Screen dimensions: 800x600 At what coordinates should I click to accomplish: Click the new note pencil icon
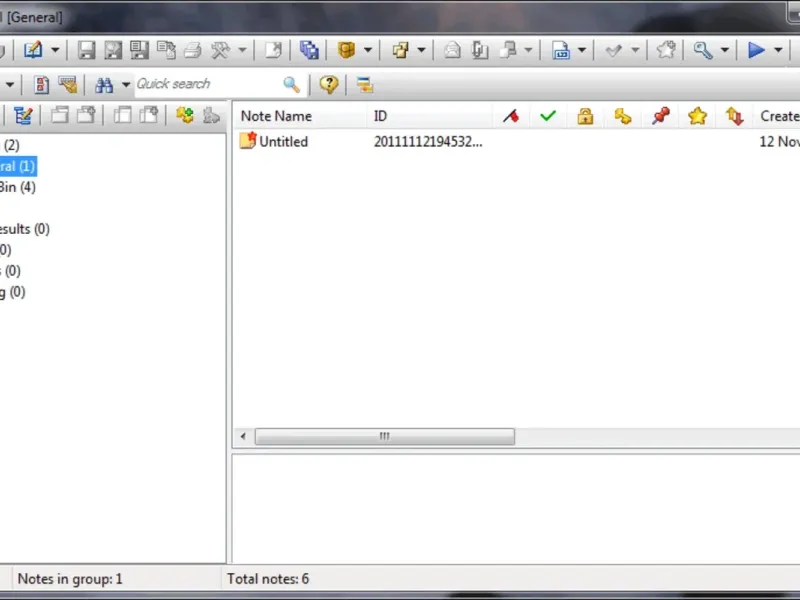pos(33,50)
